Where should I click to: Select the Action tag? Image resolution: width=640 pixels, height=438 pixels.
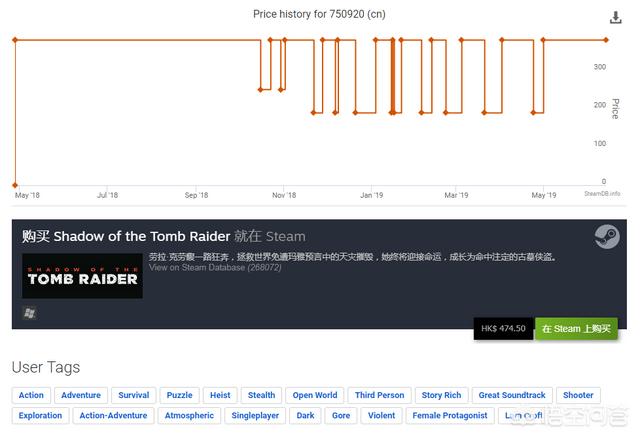tap(31, 395)
